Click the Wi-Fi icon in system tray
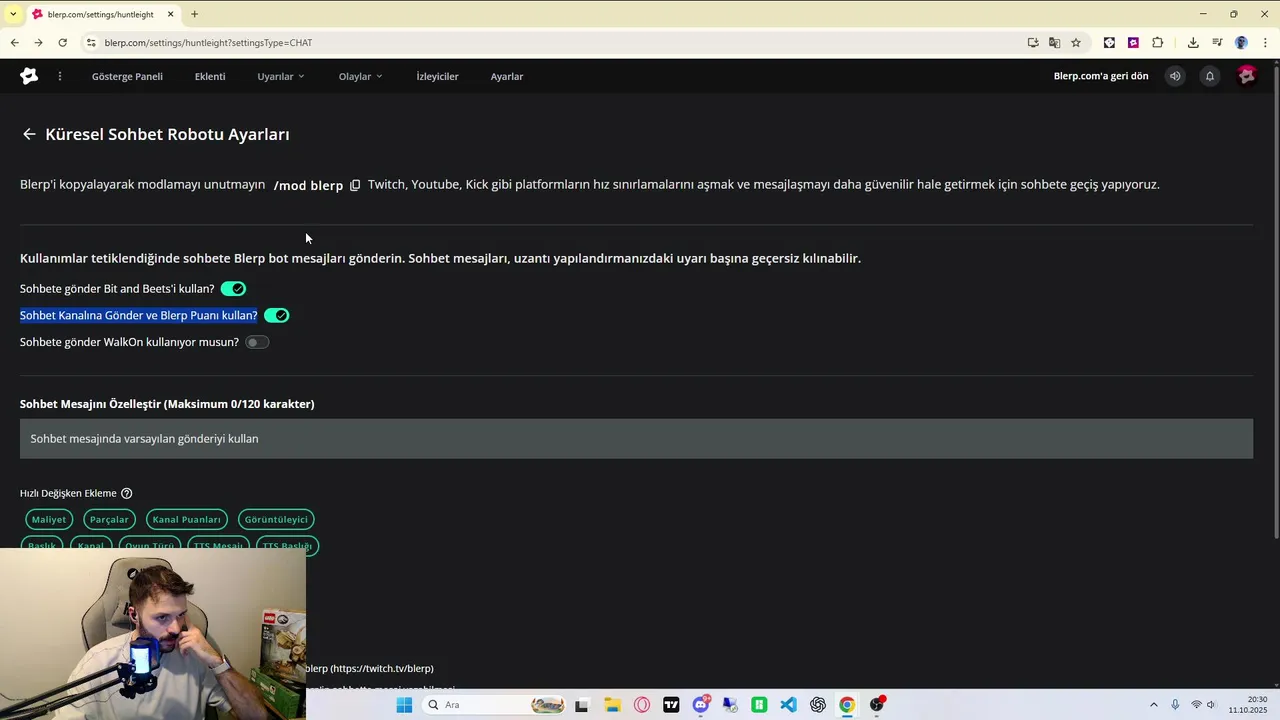This screenshot has height=720, width=1280. [x=1196, y=705]
